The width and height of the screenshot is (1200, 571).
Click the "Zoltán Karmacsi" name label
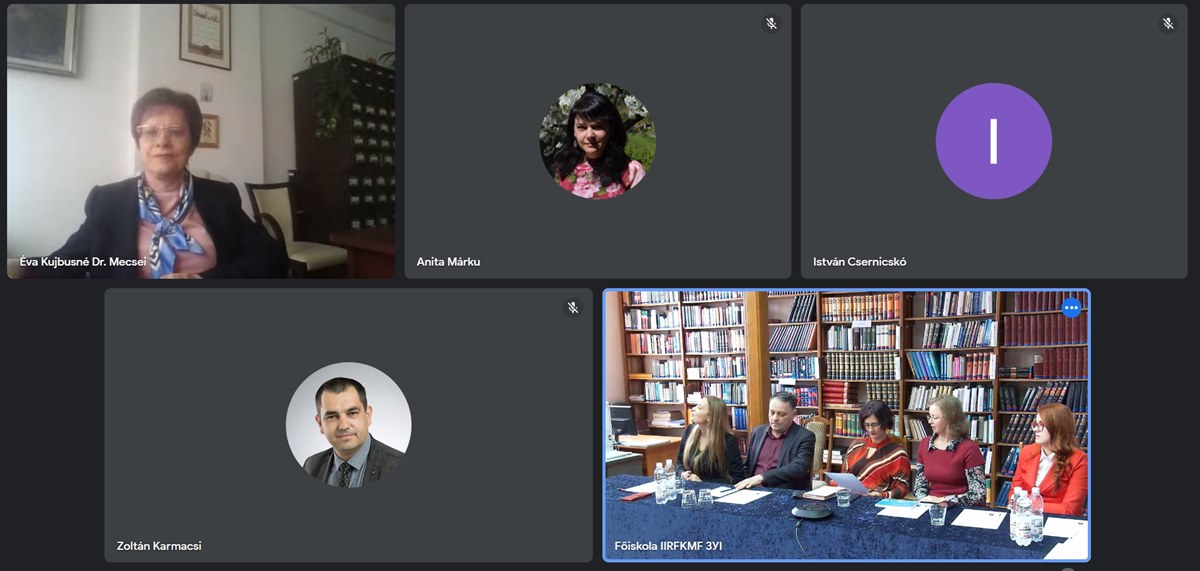(159, 546)
